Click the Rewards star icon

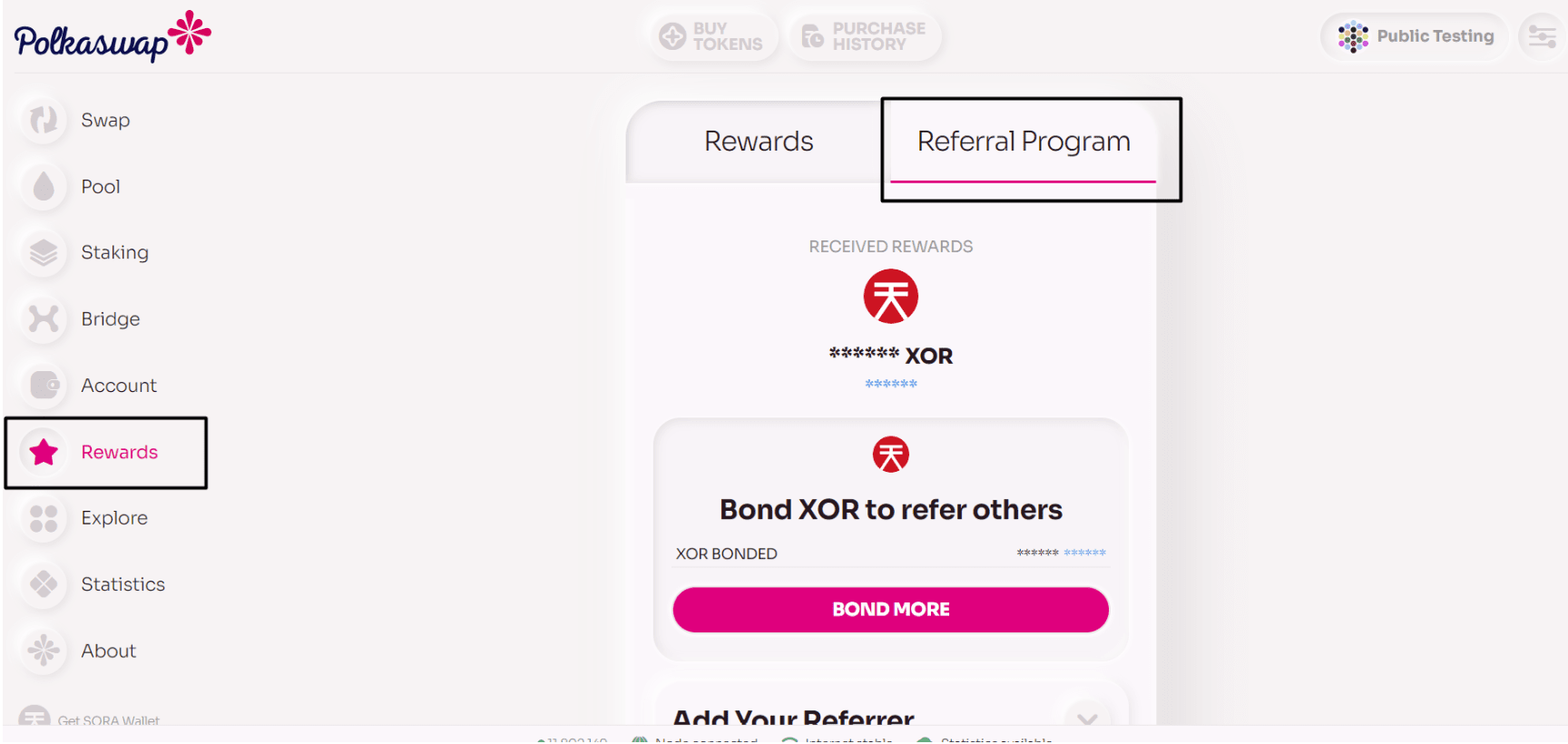point(44,452)
